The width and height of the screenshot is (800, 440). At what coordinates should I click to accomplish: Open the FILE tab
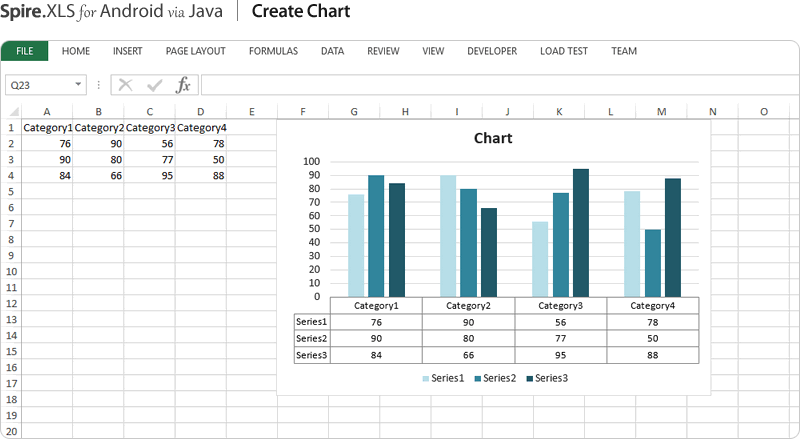pyautogui.click(x=25, y=51)
